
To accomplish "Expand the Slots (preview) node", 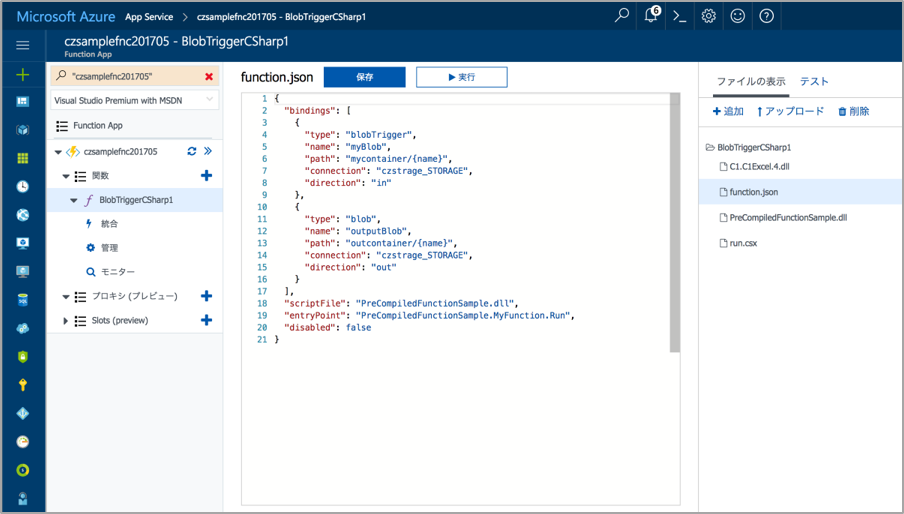I will click(x=66, y=321).
